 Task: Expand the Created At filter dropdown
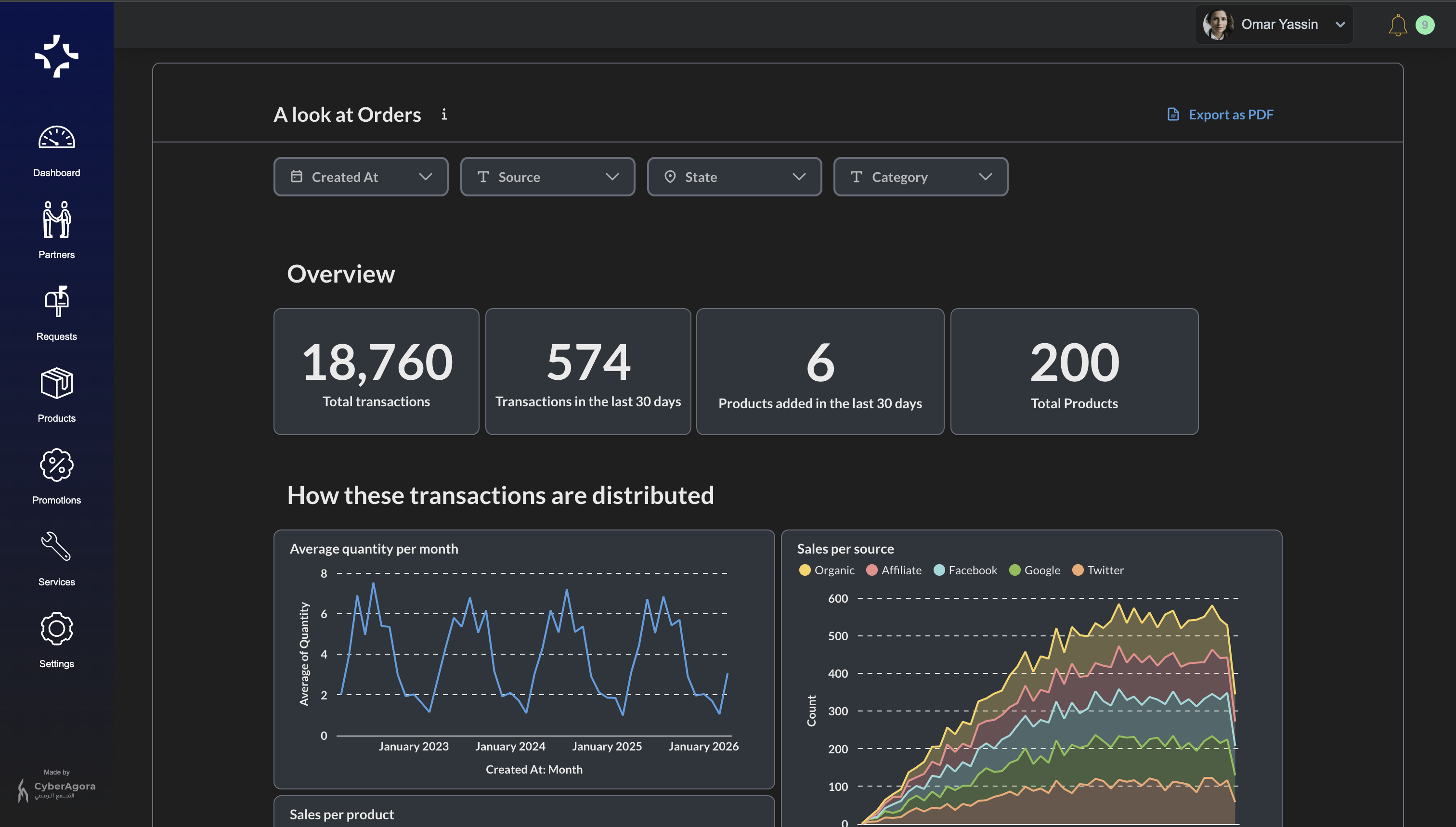tap(361, 177)
